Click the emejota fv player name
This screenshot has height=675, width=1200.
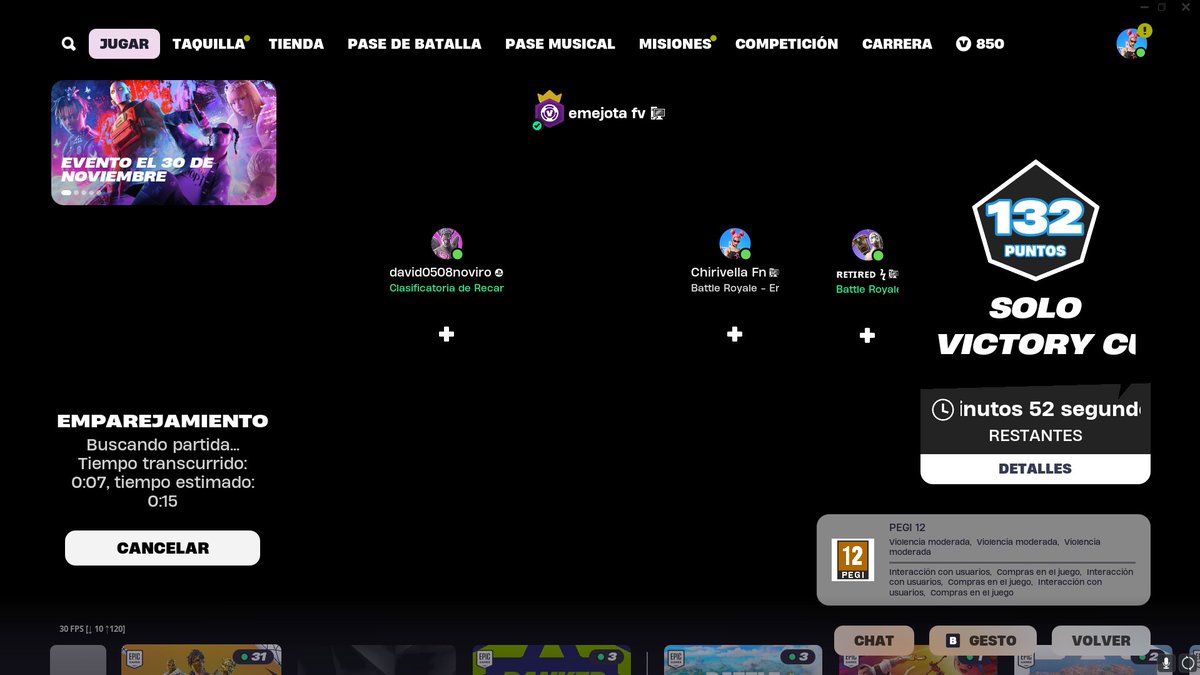point(607,113)
